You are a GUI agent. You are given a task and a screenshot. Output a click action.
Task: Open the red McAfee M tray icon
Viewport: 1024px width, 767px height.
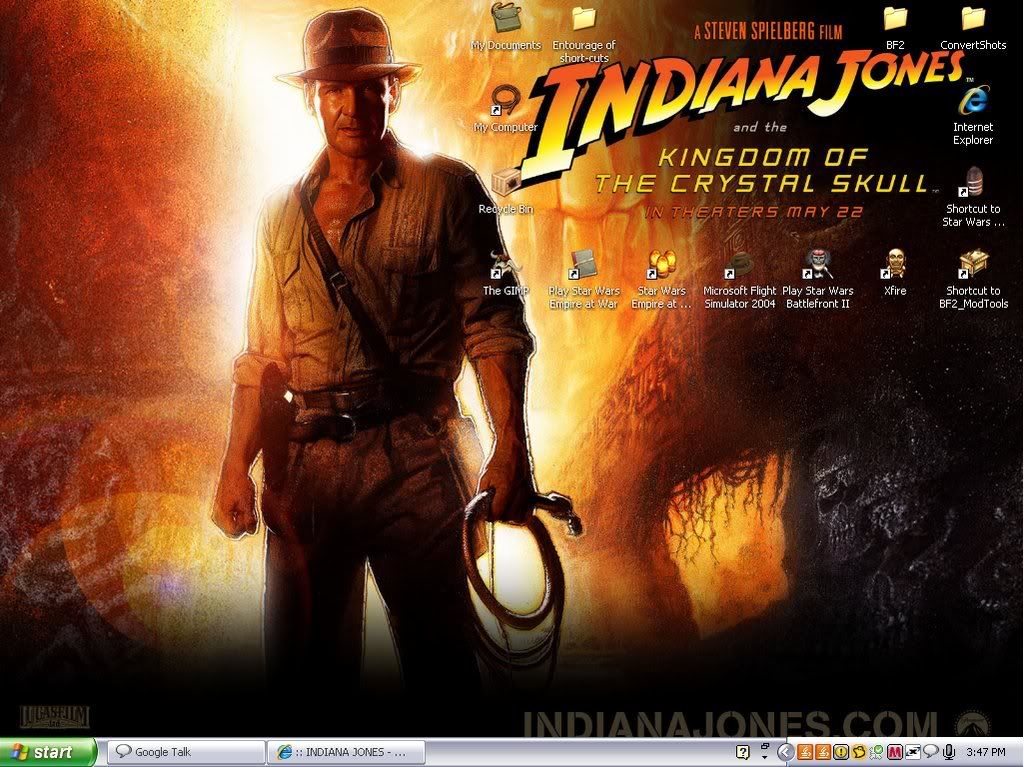(x=895, y=752)
